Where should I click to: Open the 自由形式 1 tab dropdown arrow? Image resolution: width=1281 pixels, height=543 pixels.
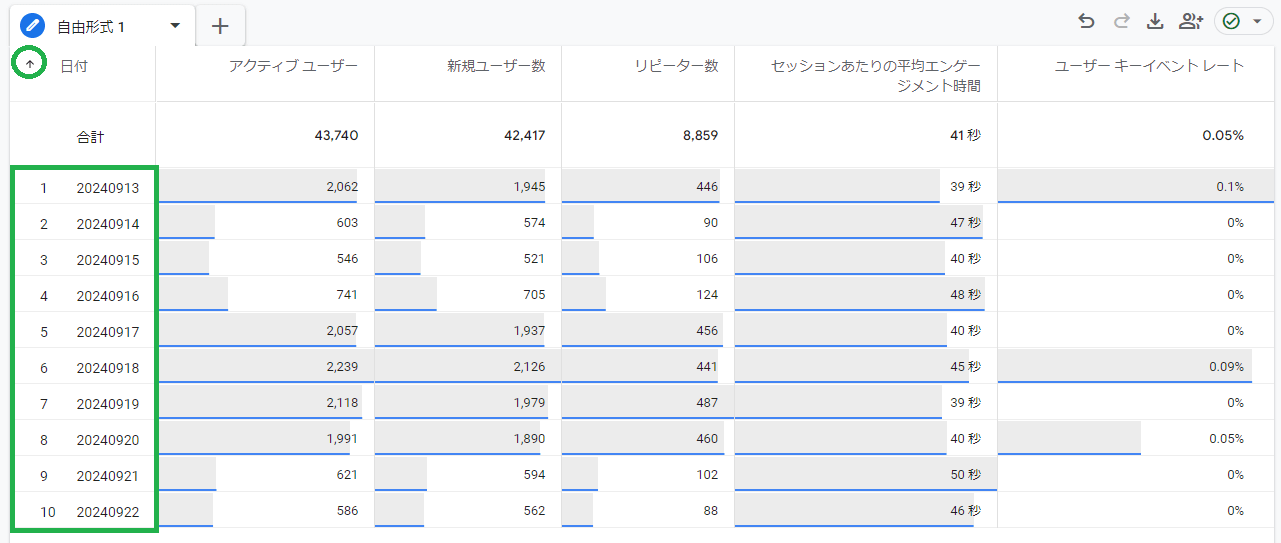(x=175, y=26)
